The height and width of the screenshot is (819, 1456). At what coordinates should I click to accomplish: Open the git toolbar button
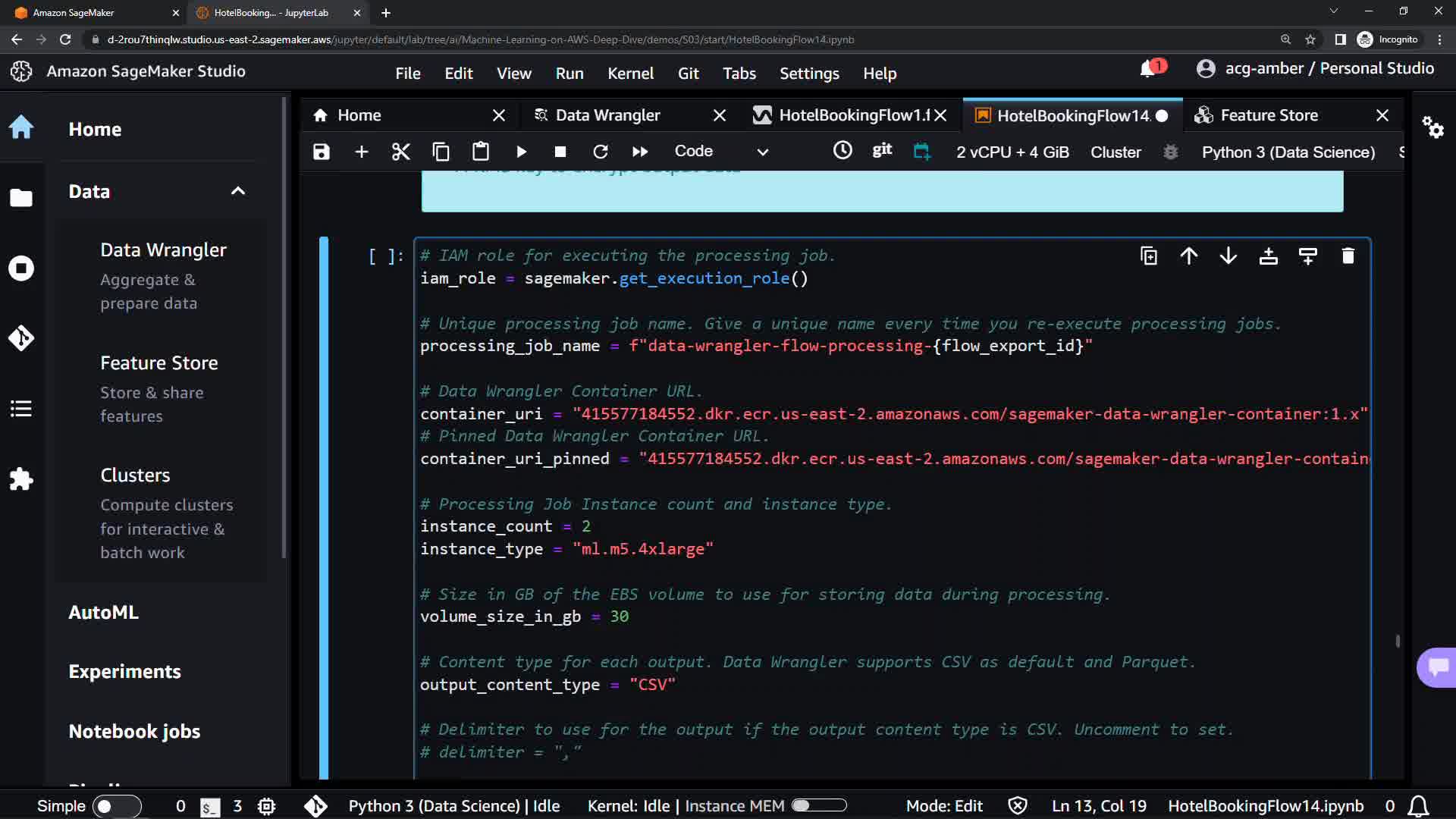(882, 150)
